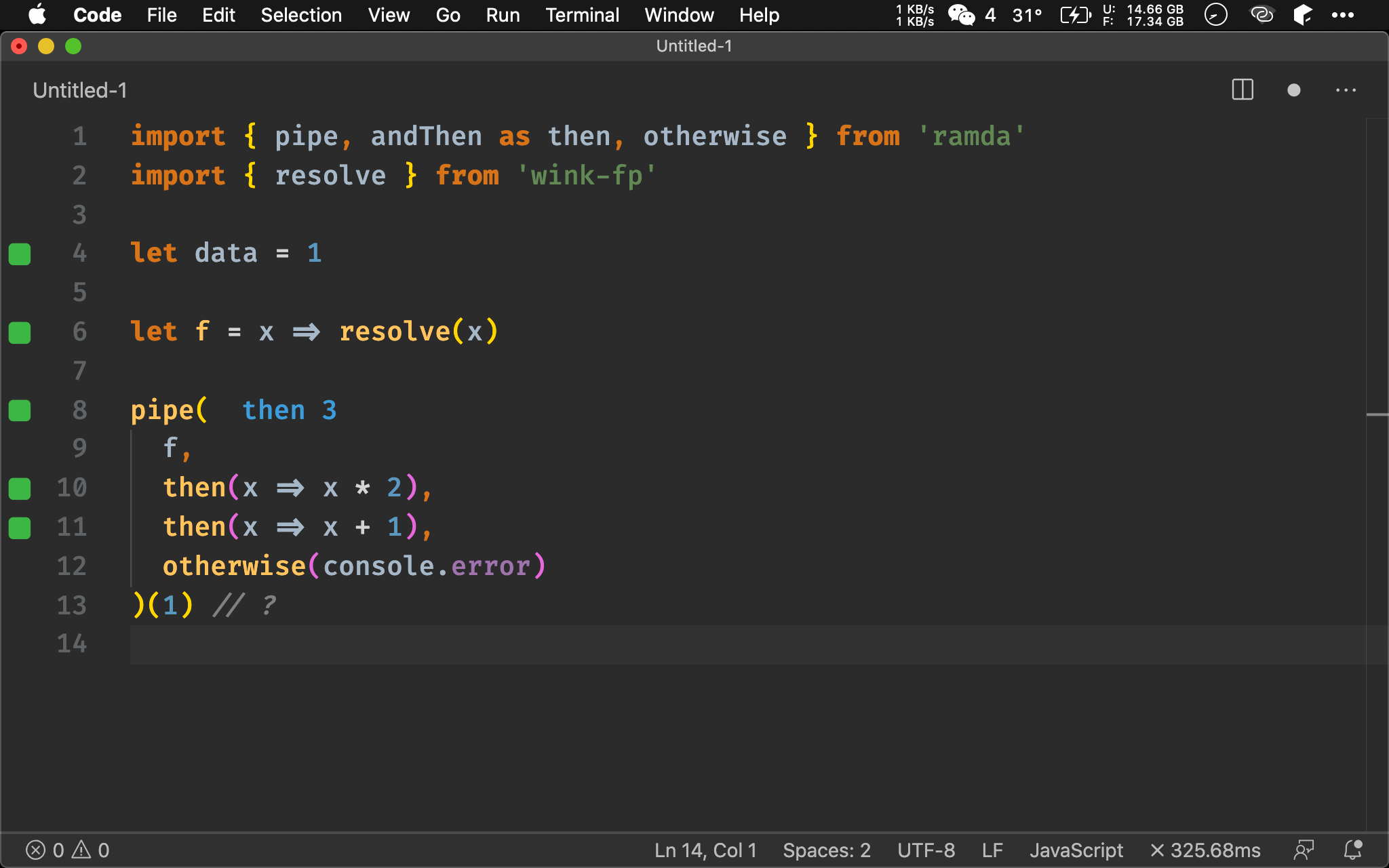This screenshot has width=1389, height=868.
Task: Click the warnings count icon in status bar
Action: 91,850
